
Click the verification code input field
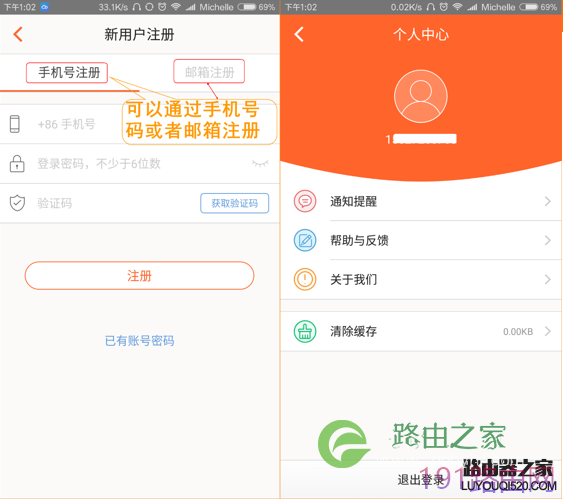55,203
